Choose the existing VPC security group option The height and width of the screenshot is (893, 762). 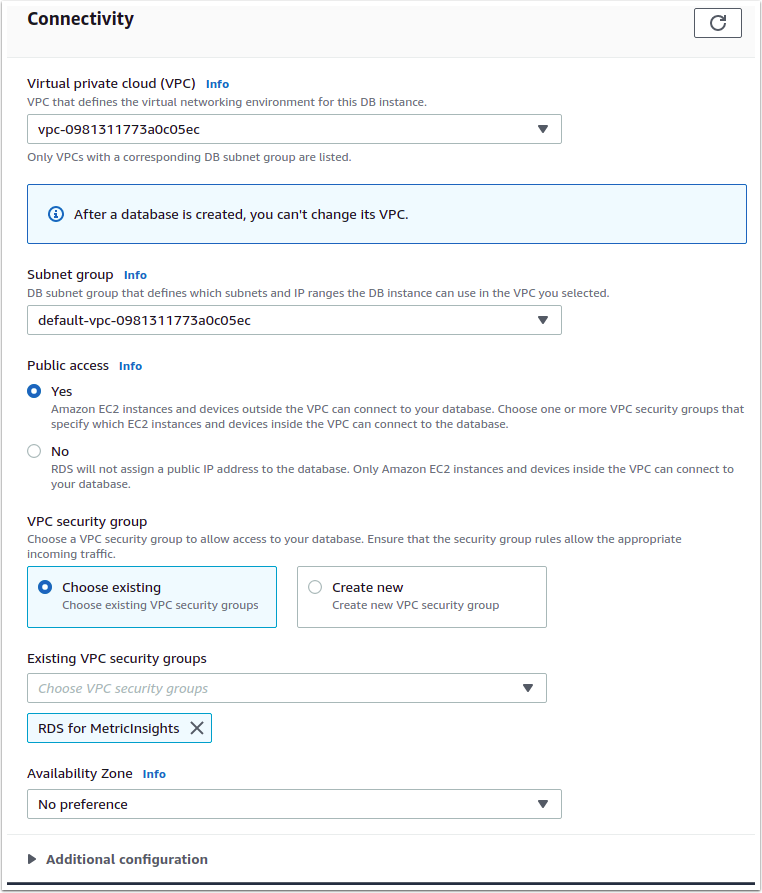[x=45, y=588]
